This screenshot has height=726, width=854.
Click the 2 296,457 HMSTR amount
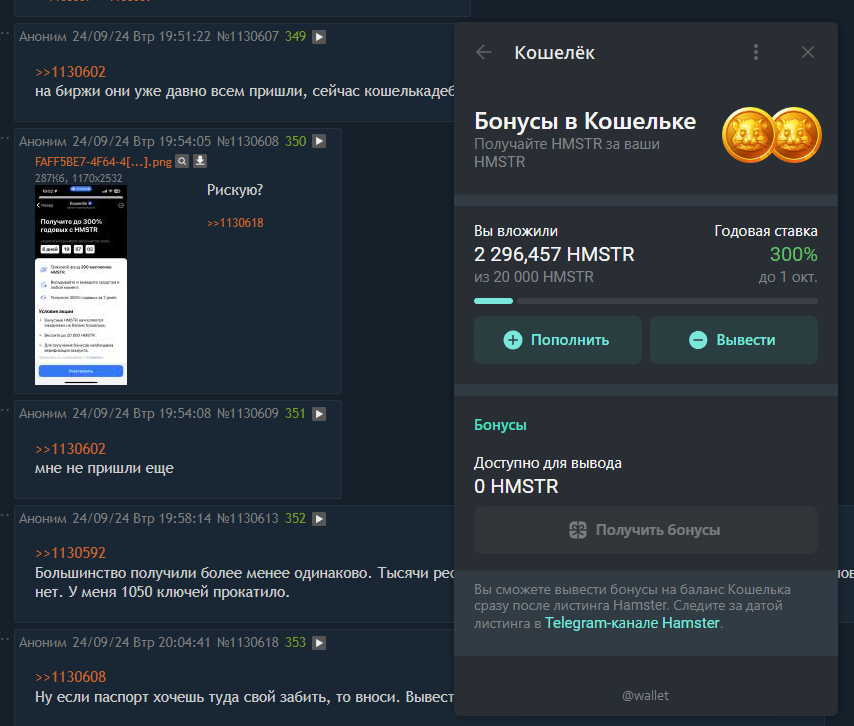coord(554,254)
